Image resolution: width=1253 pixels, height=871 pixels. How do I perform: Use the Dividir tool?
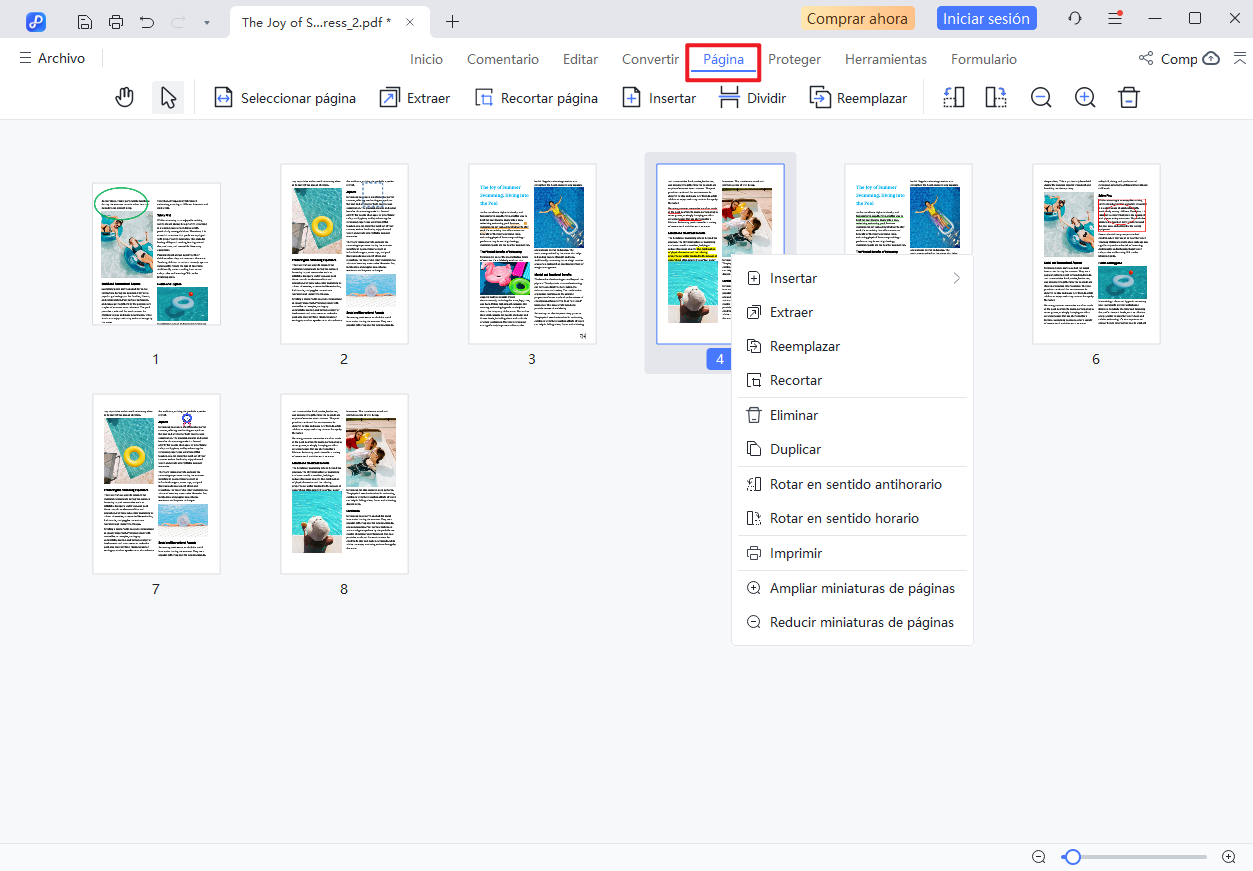[752, 97]
